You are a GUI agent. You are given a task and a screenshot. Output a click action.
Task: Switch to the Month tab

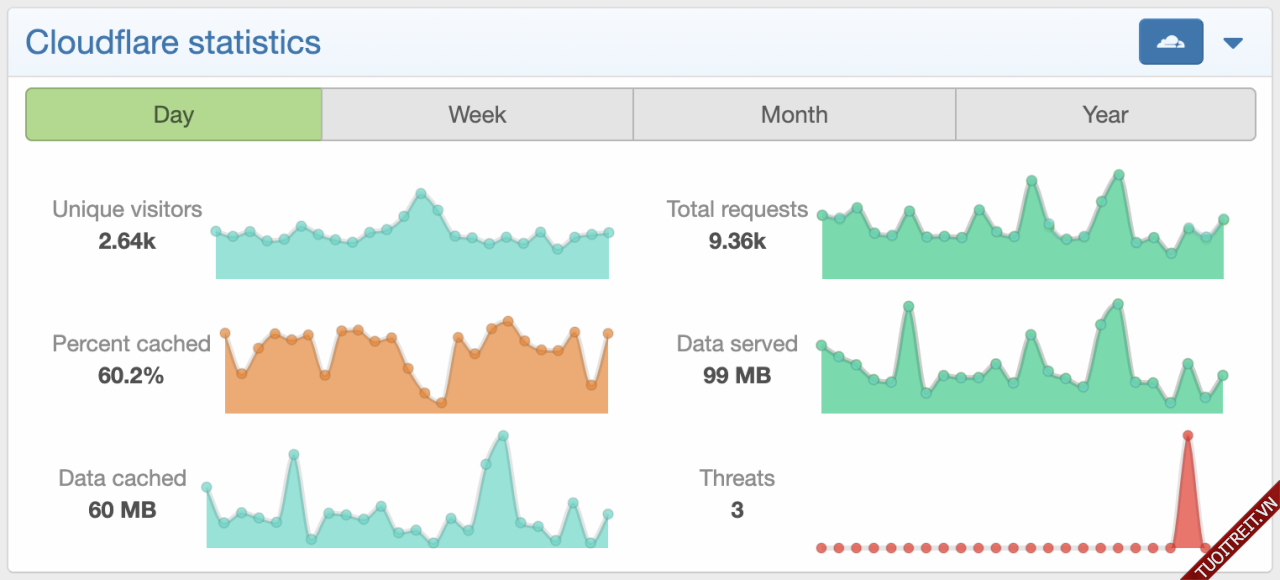coord(794,115)
